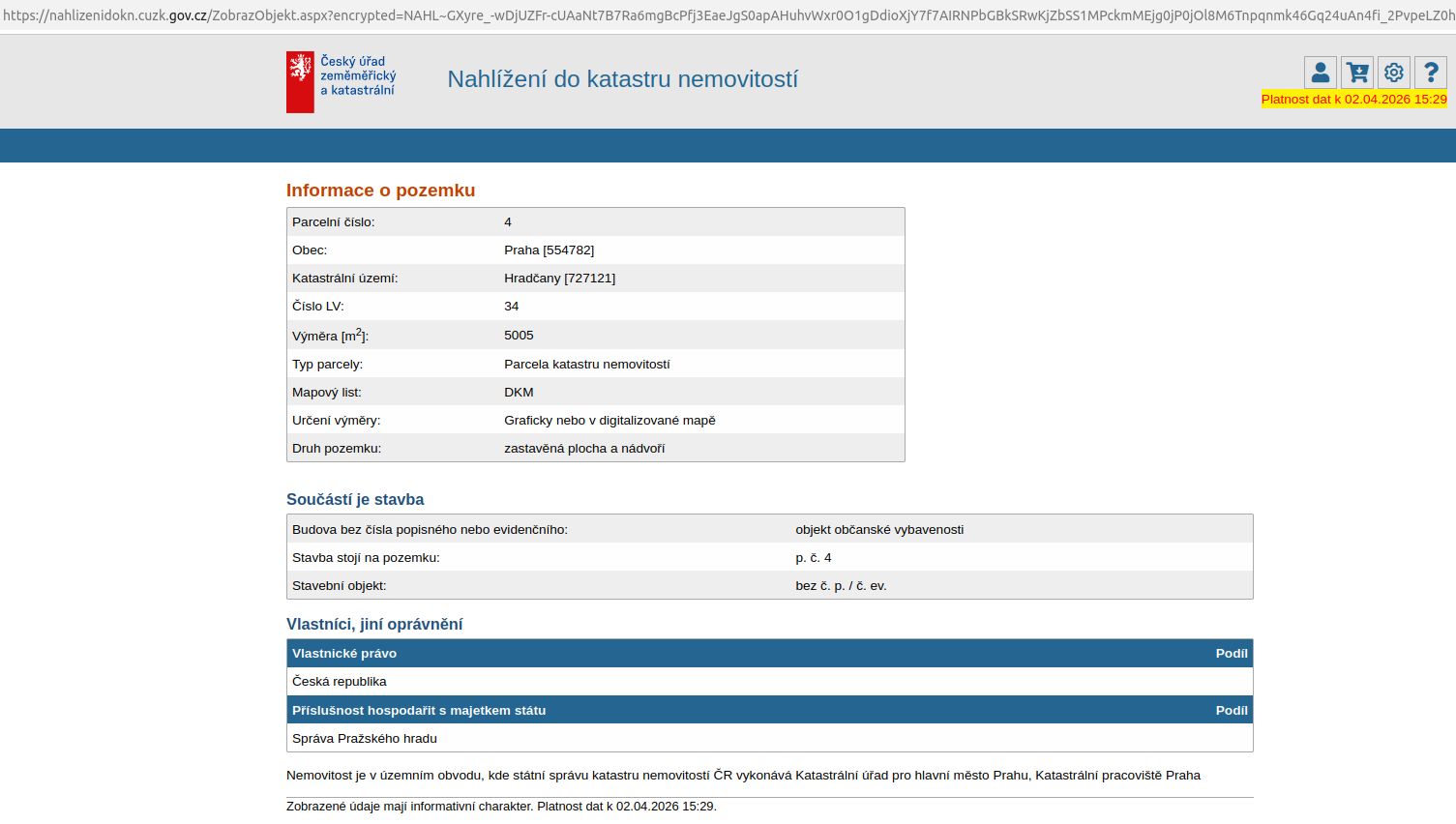
Task: Select owner 'Česká republika' row
Action: (x=340, y=682)
